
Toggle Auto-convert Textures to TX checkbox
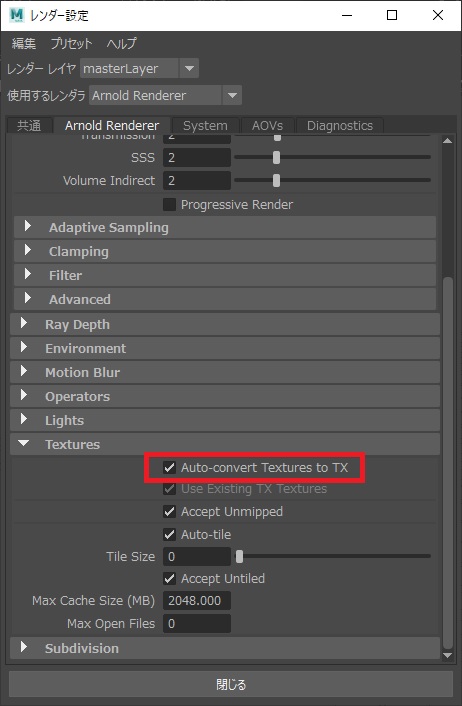pyautogui.click(x=169, y=467)
